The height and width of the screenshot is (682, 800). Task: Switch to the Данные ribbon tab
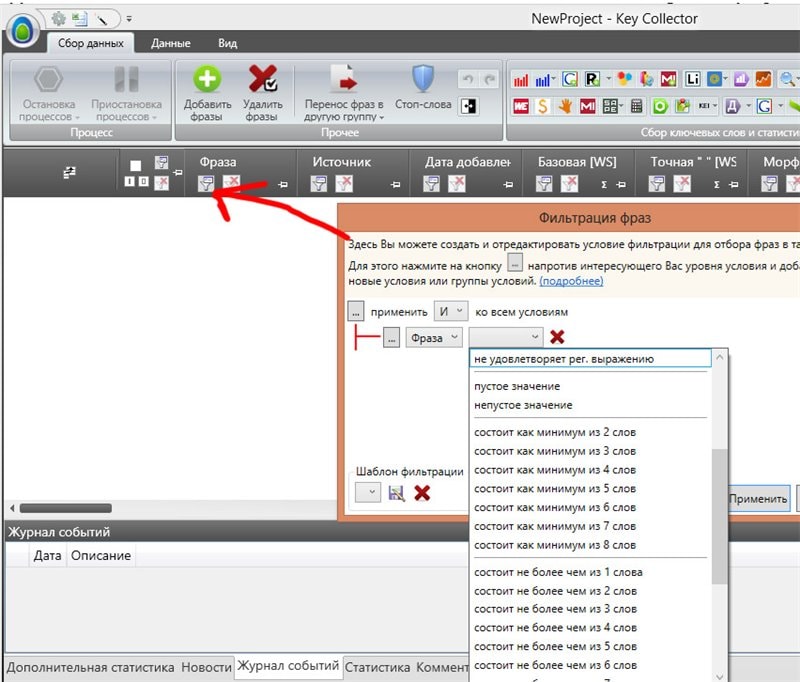click(170, 43)
